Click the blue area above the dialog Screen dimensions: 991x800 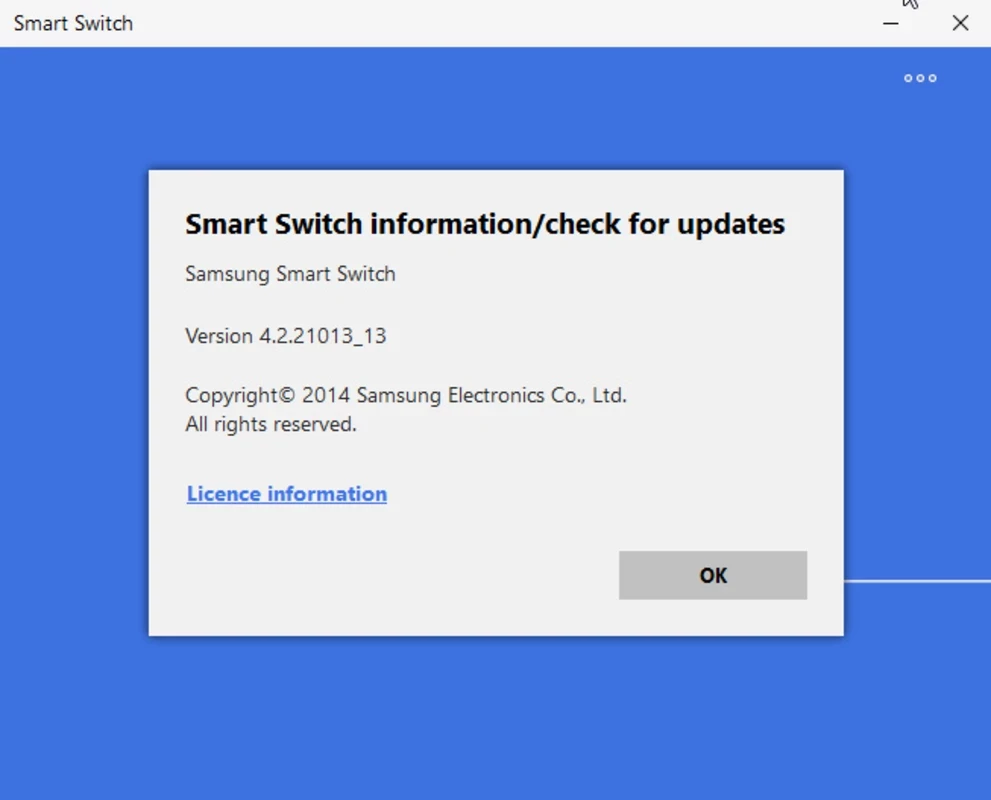pyautogui.click(x=495, y=110)
